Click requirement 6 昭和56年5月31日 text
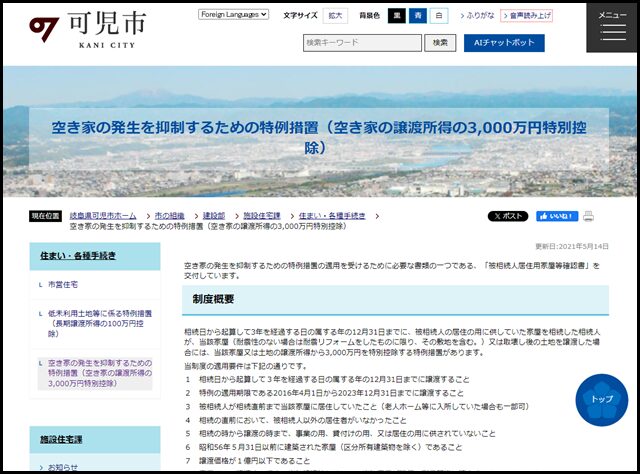This screenshot has width=640, height=474. pyautogui.click(x=330, y=447)
